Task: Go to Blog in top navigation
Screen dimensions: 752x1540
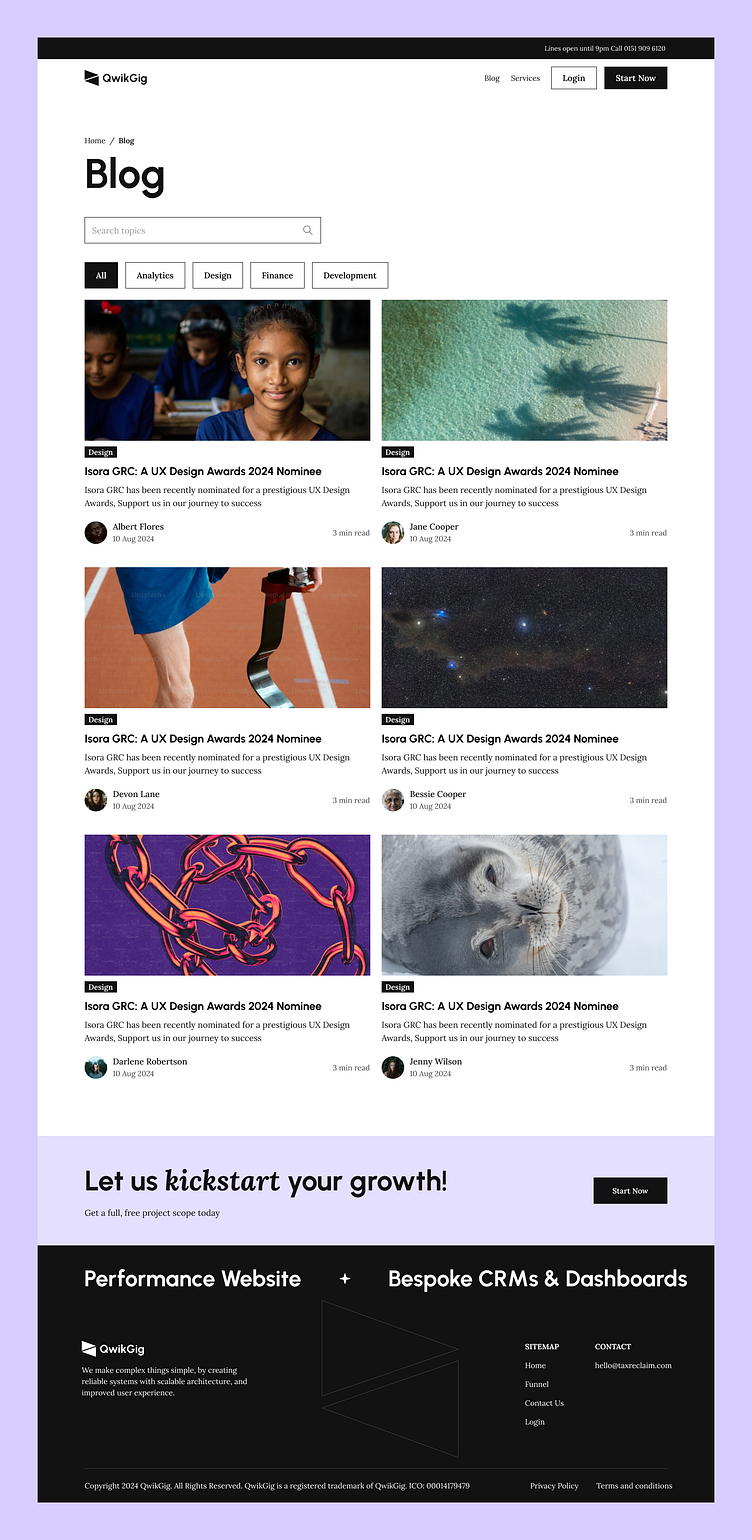Action: click(492, 78)
